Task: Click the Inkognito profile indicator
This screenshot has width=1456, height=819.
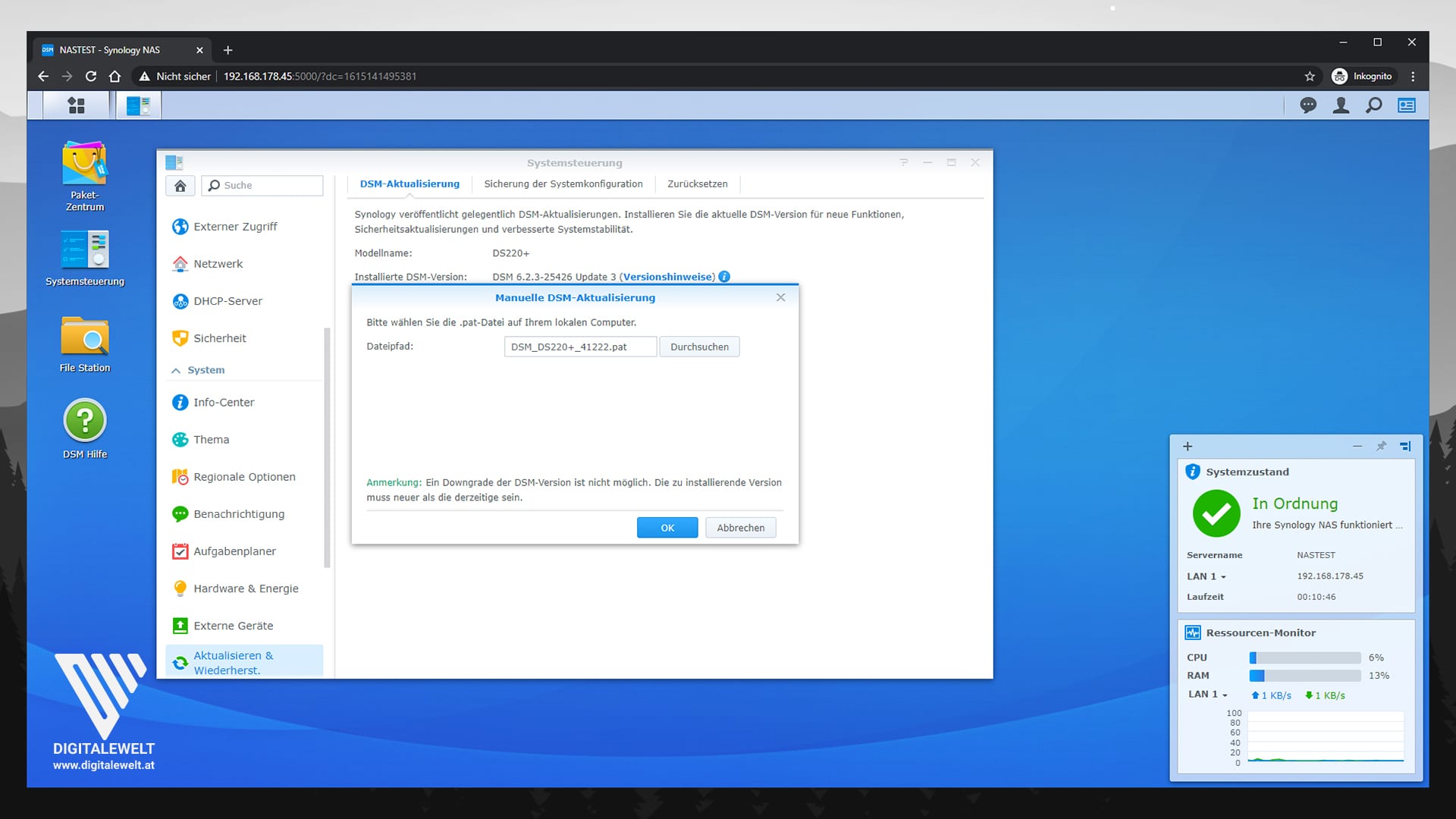Action: pyautogui.click(x=1362, y=77)
